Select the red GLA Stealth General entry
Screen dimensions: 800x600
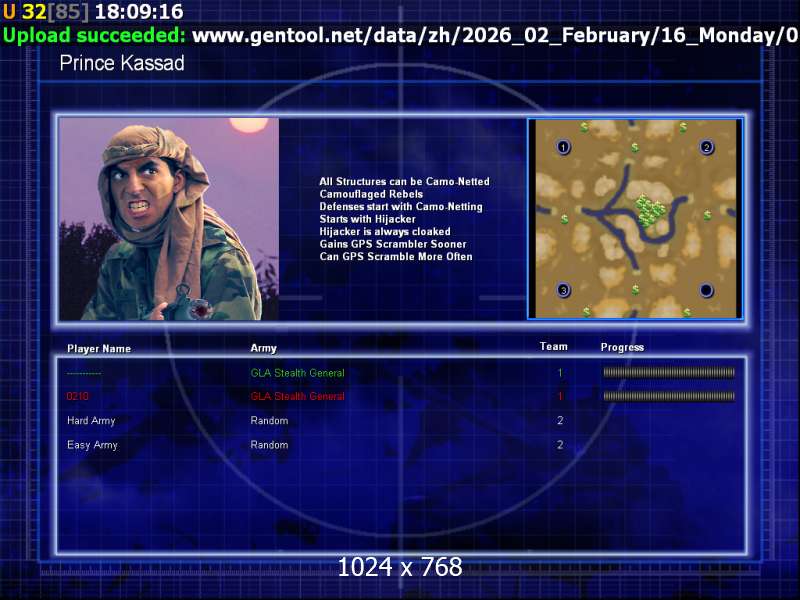(297, 396)
